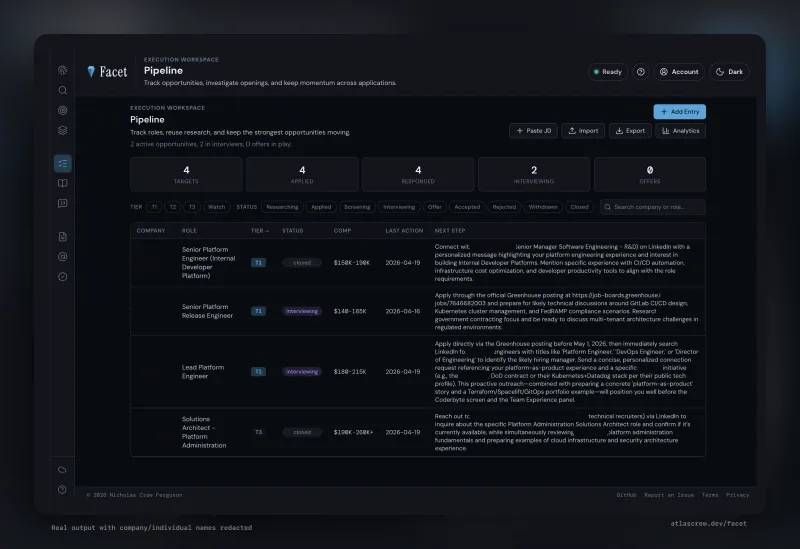Viewport: 800px width, 549px height.
Task: Open the stacked layers icon in the sidebar
Action: coord(62,130)
